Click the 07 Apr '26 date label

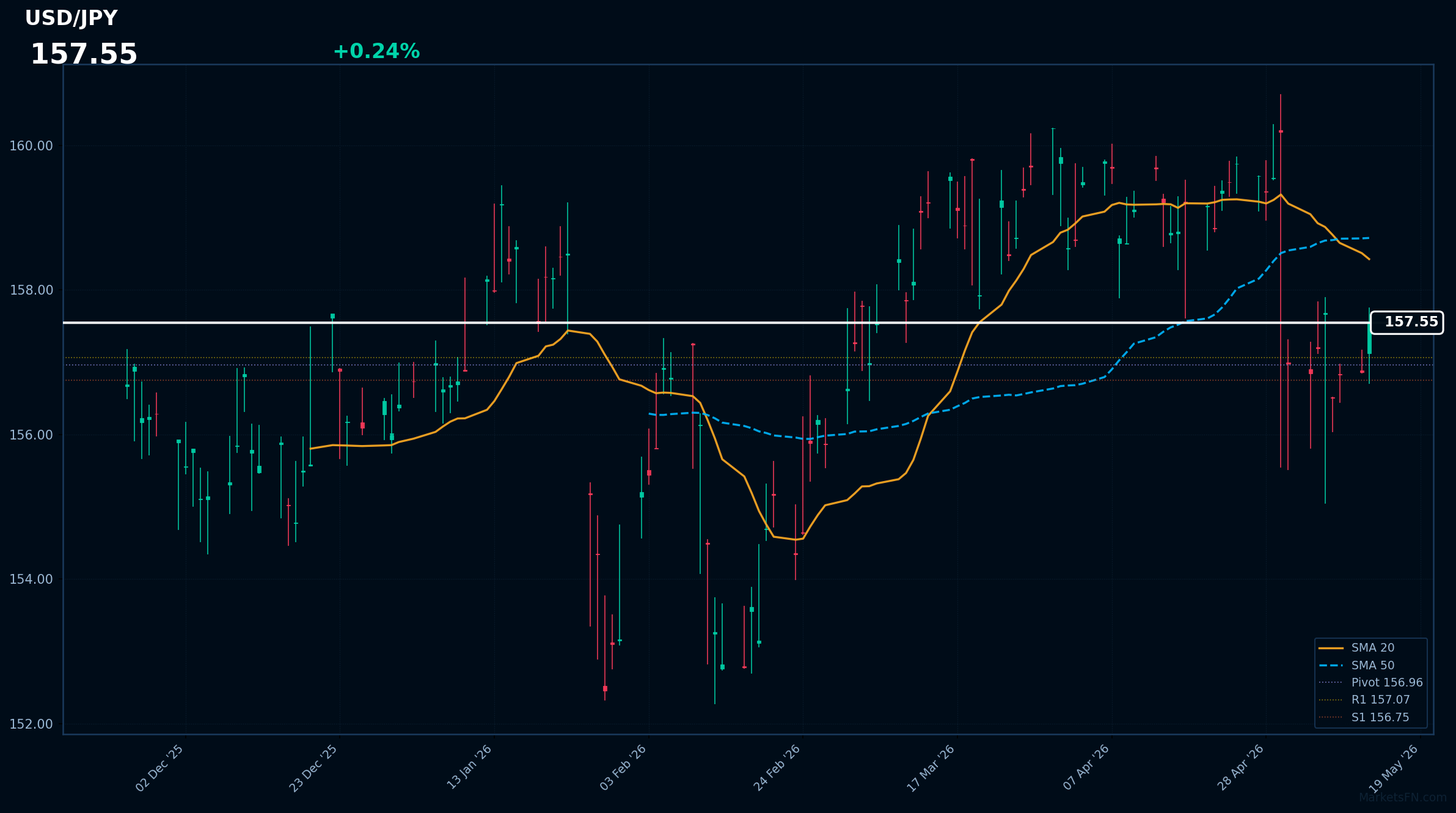(1086, 768)
